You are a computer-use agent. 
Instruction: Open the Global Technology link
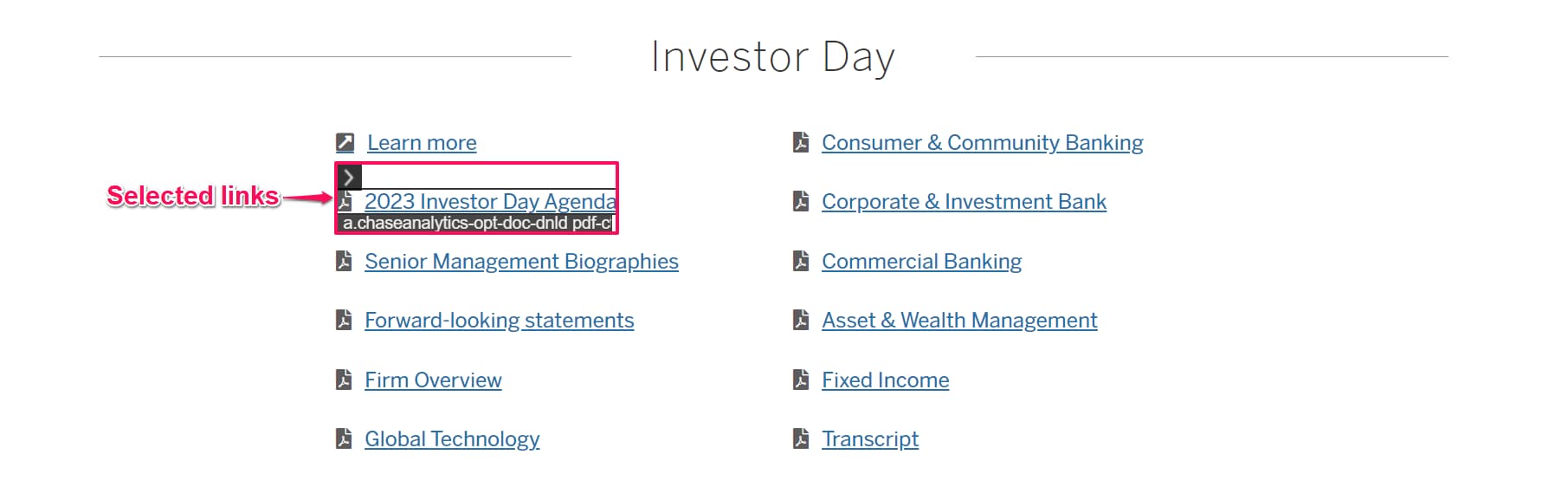tap(451, 439)
